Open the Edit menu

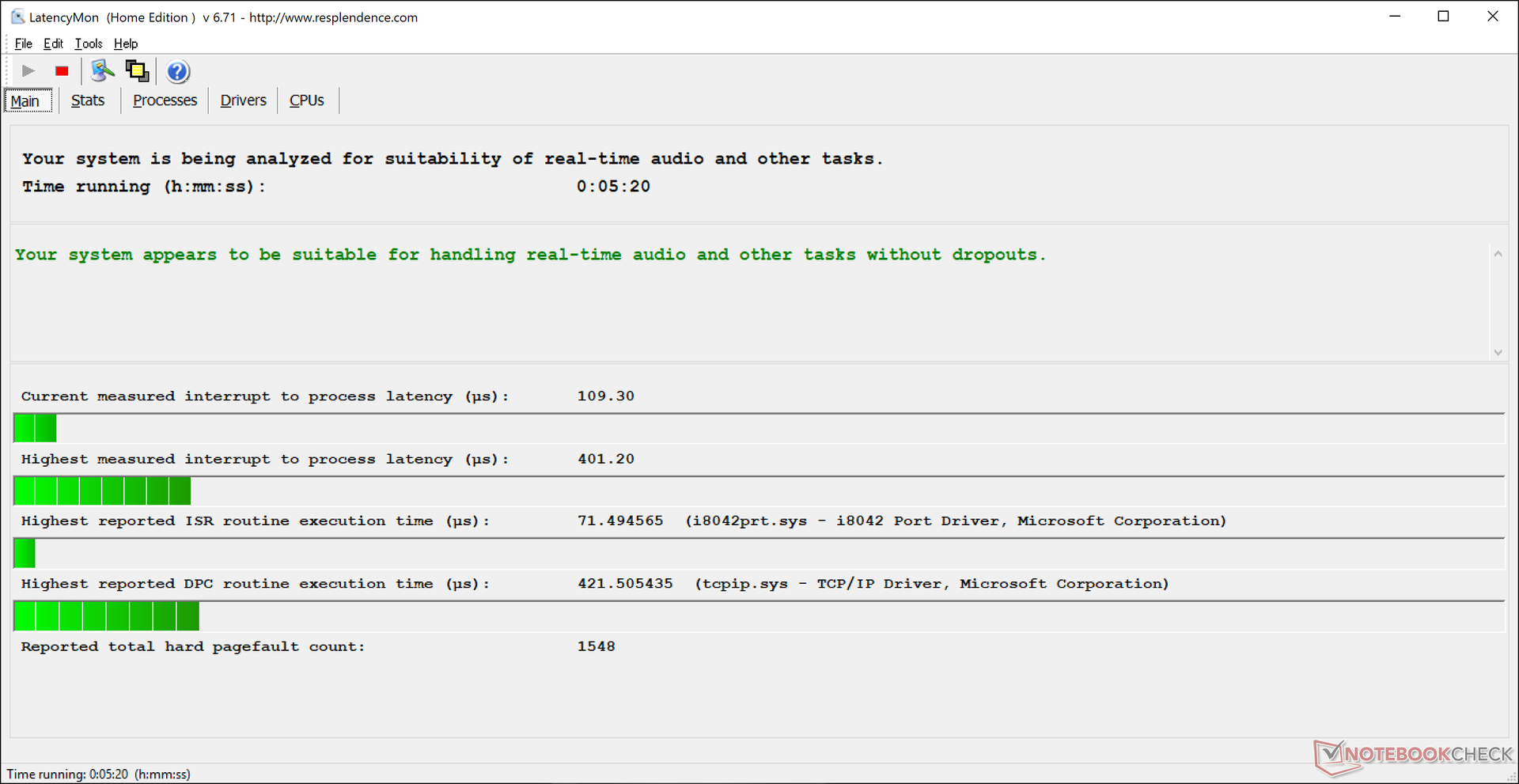53,44
